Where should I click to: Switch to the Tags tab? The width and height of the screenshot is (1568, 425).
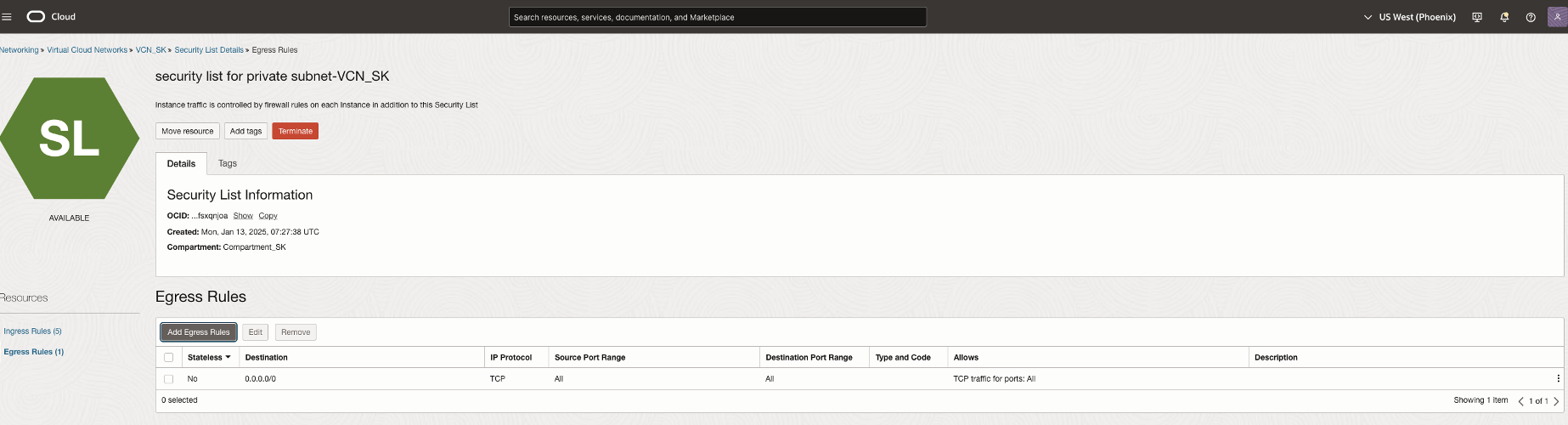[x=228, y=163]
